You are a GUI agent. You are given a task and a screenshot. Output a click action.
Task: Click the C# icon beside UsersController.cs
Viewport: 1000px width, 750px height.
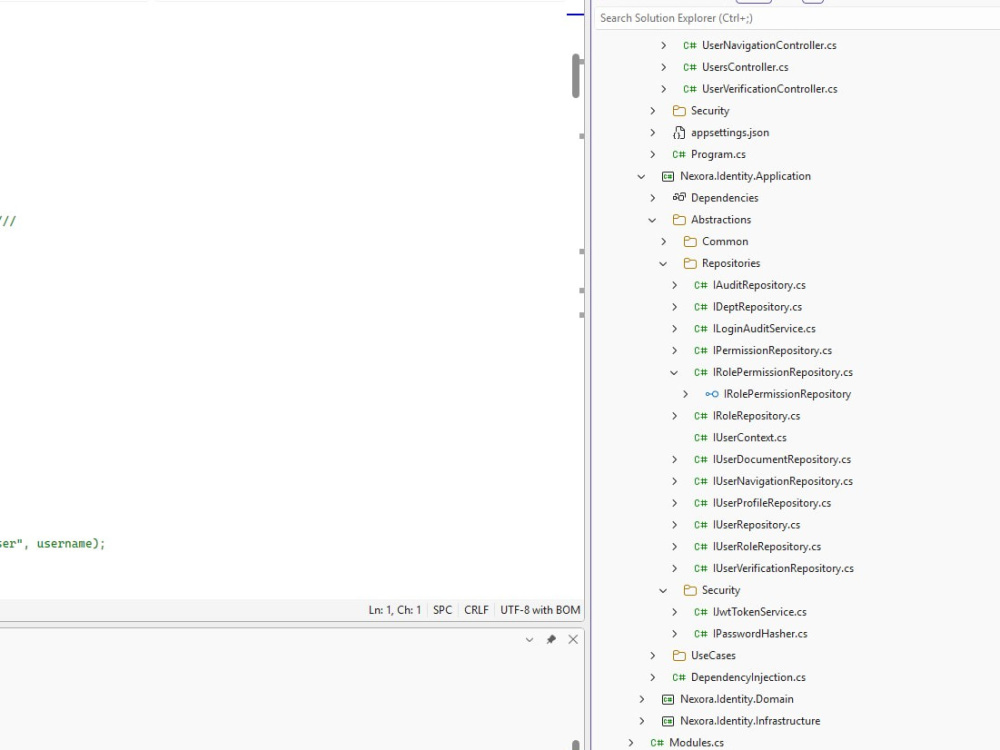point(689,67)
